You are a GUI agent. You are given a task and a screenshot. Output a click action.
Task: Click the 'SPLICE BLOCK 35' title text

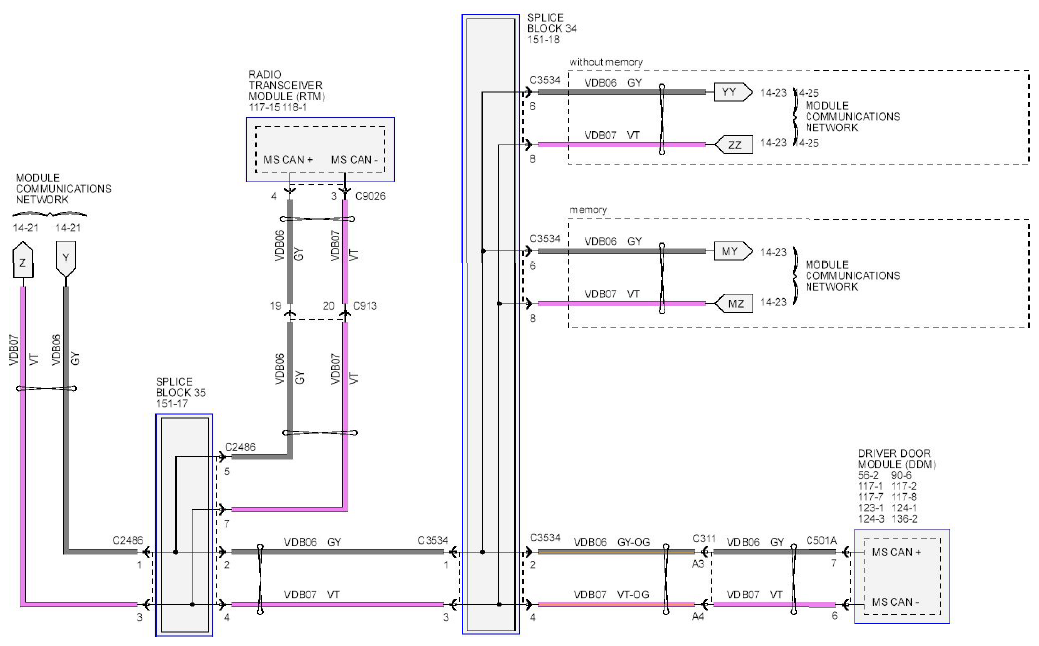tap(181, 387)
